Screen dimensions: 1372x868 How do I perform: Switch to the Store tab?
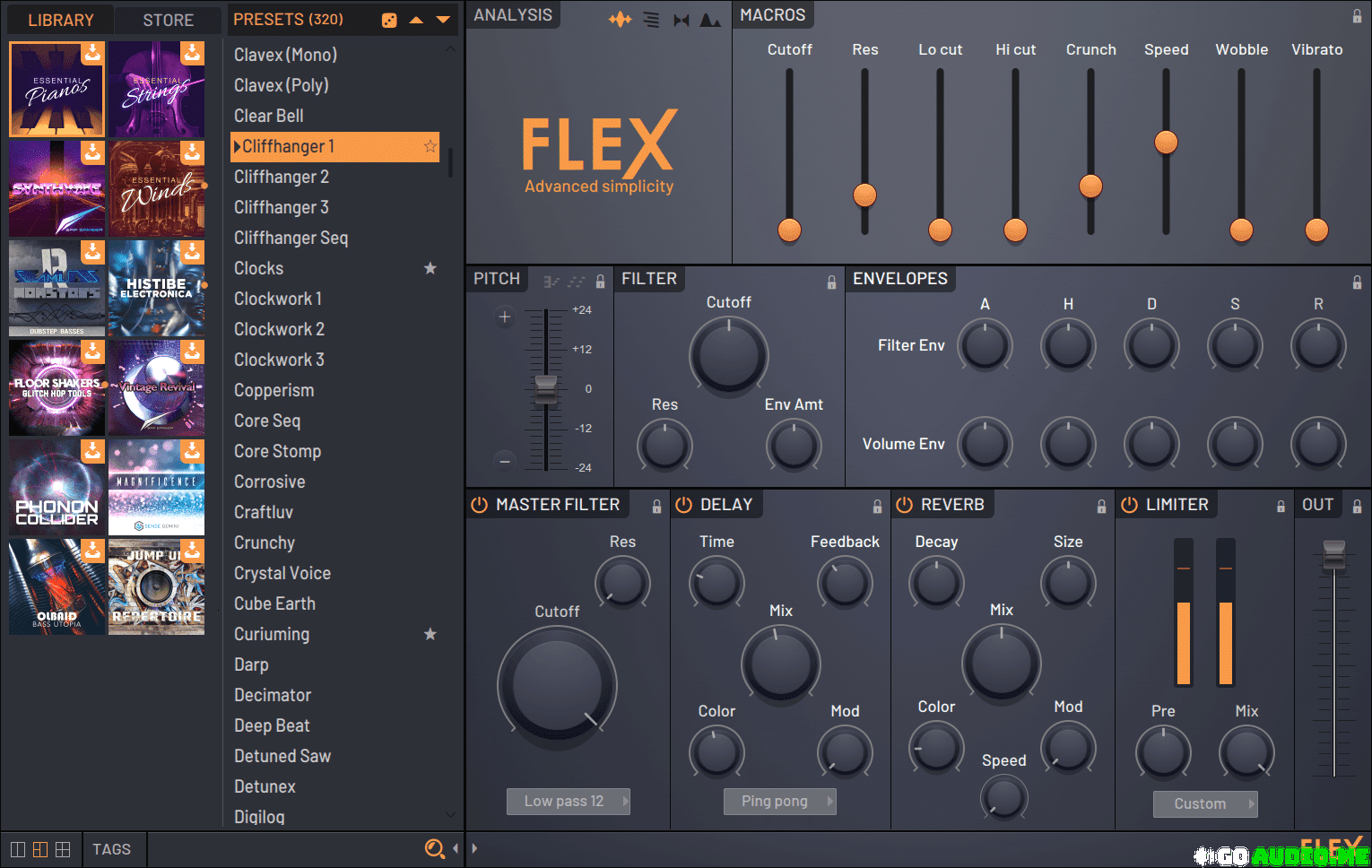click(x=168, y=20)
